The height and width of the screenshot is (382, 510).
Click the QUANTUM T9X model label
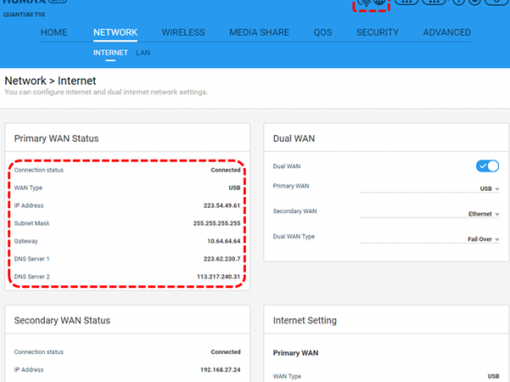tap(24, 15)
